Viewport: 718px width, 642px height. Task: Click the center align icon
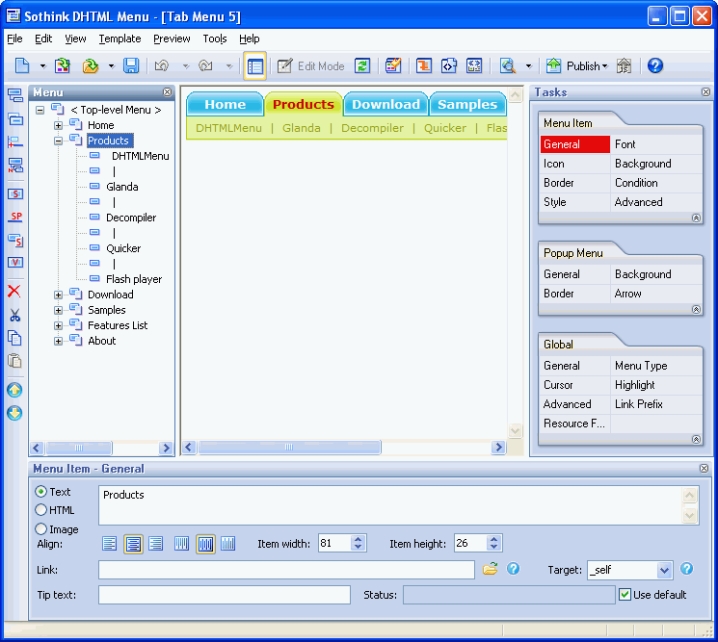coord(133,544)
